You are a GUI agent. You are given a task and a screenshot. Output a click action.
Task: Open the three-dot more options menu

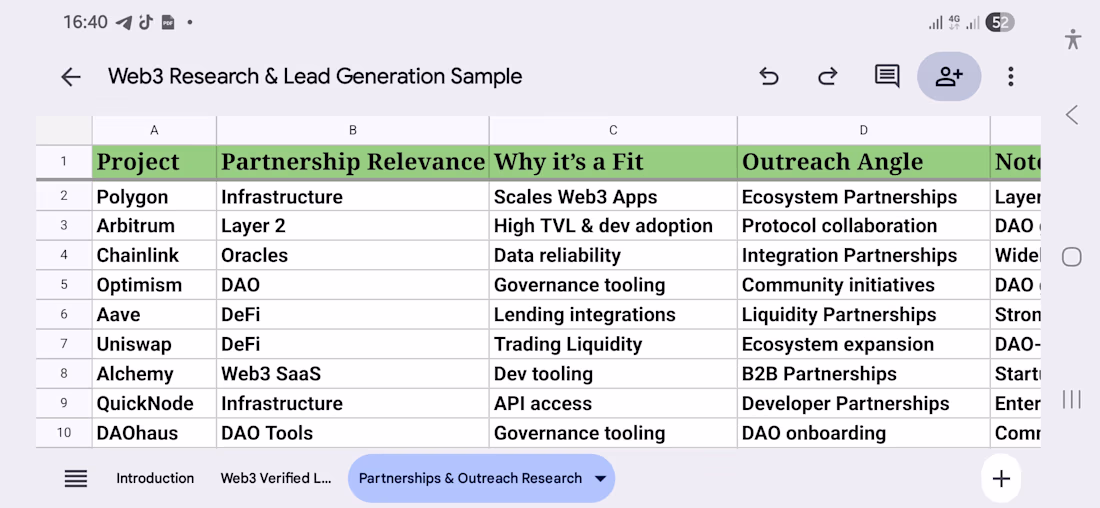pos(1011,77)
